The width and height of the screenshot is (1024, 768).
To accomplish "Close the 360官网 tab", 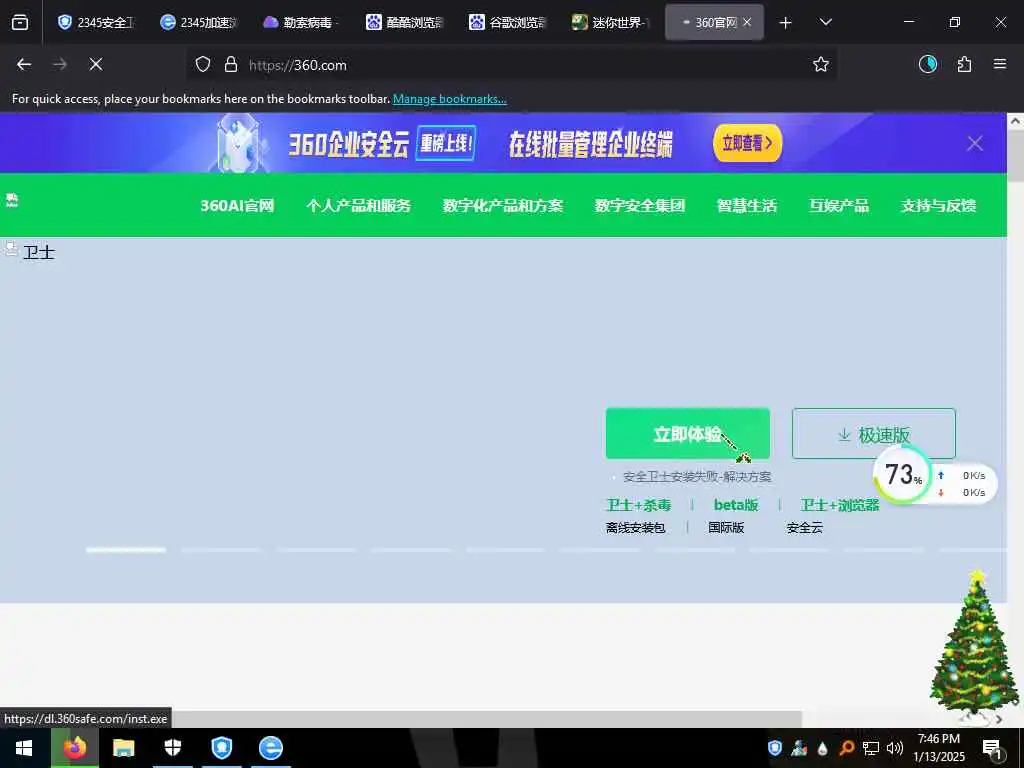I will pyautogui.click(x=747, y=22).
